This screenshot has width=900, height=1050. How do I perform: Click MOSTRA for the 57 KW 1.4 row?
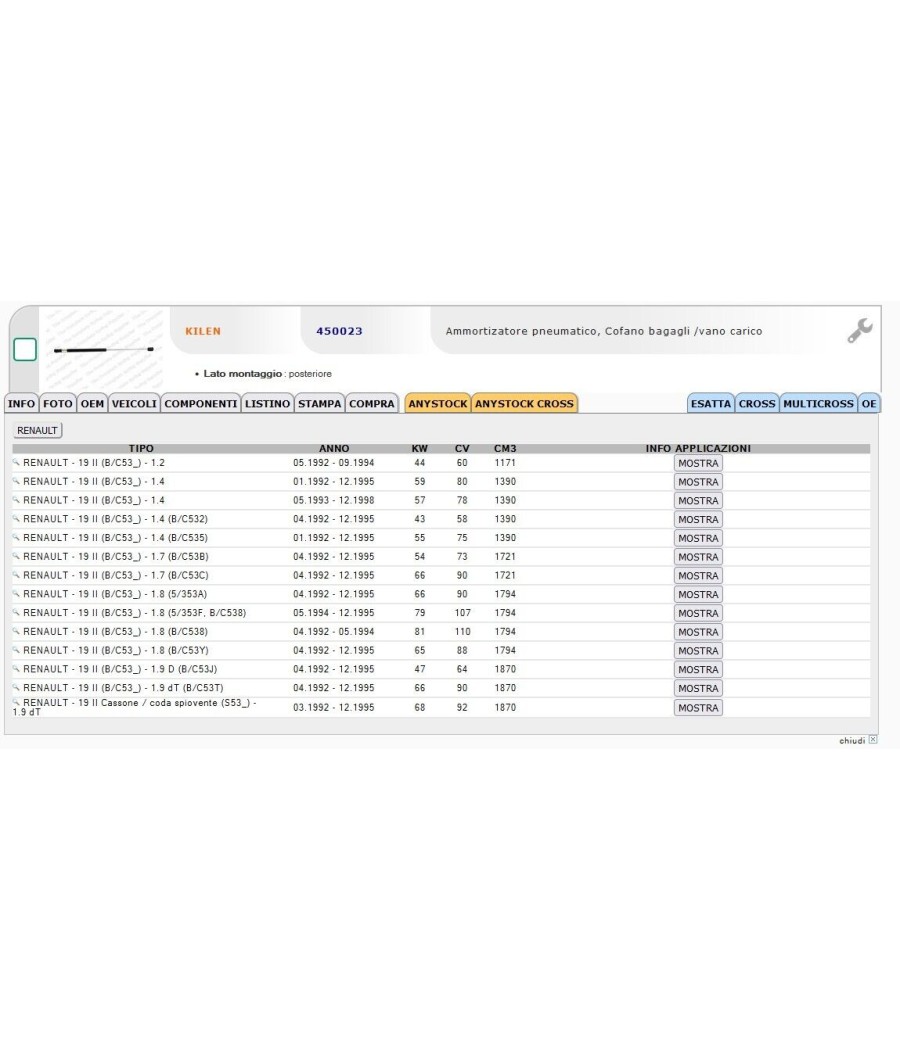pyautogui.click(x=698, y=501)
